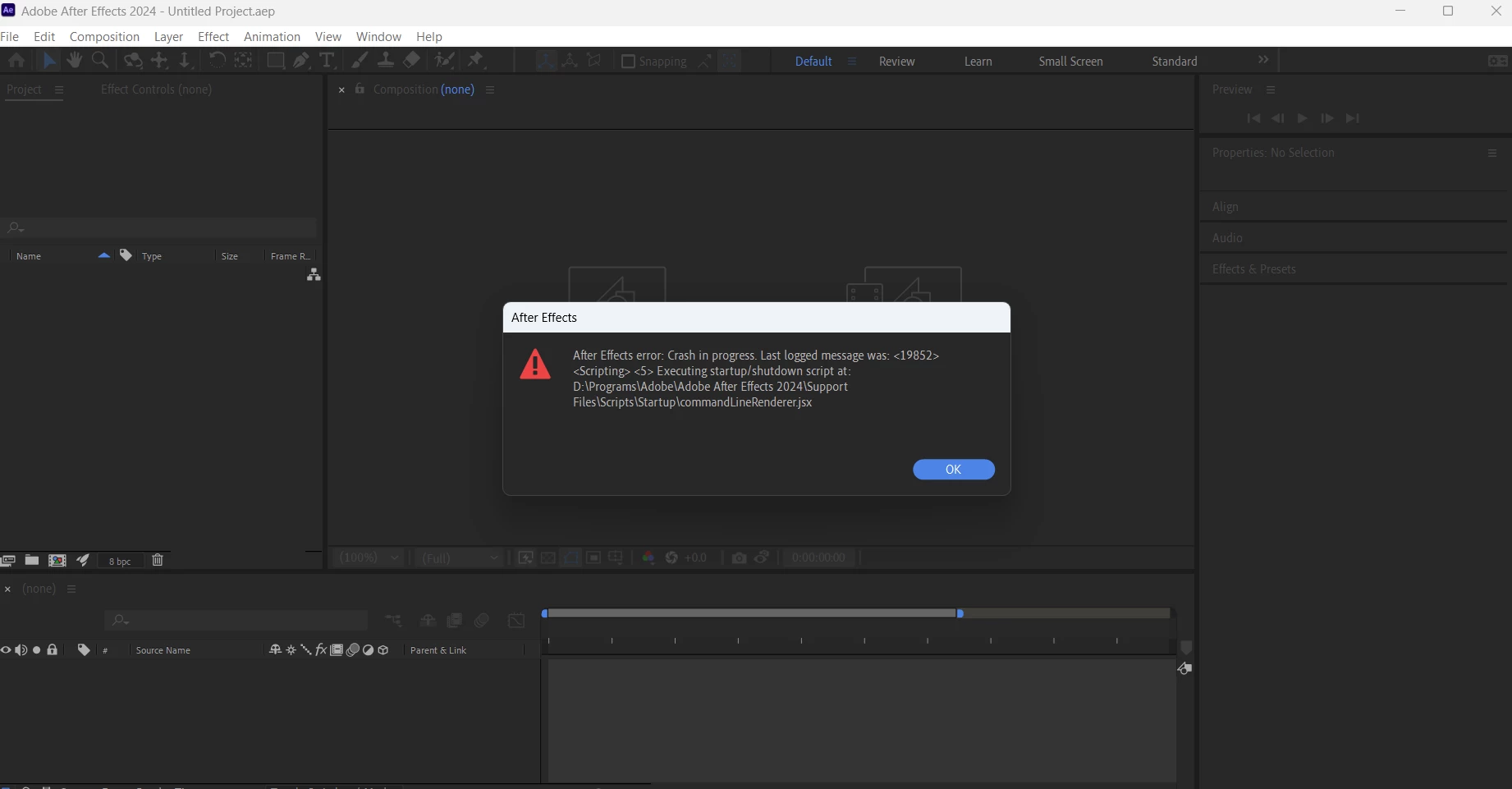The image size is (1512, 789).
Task: Create a new composition icon
Action: (57, 560)
